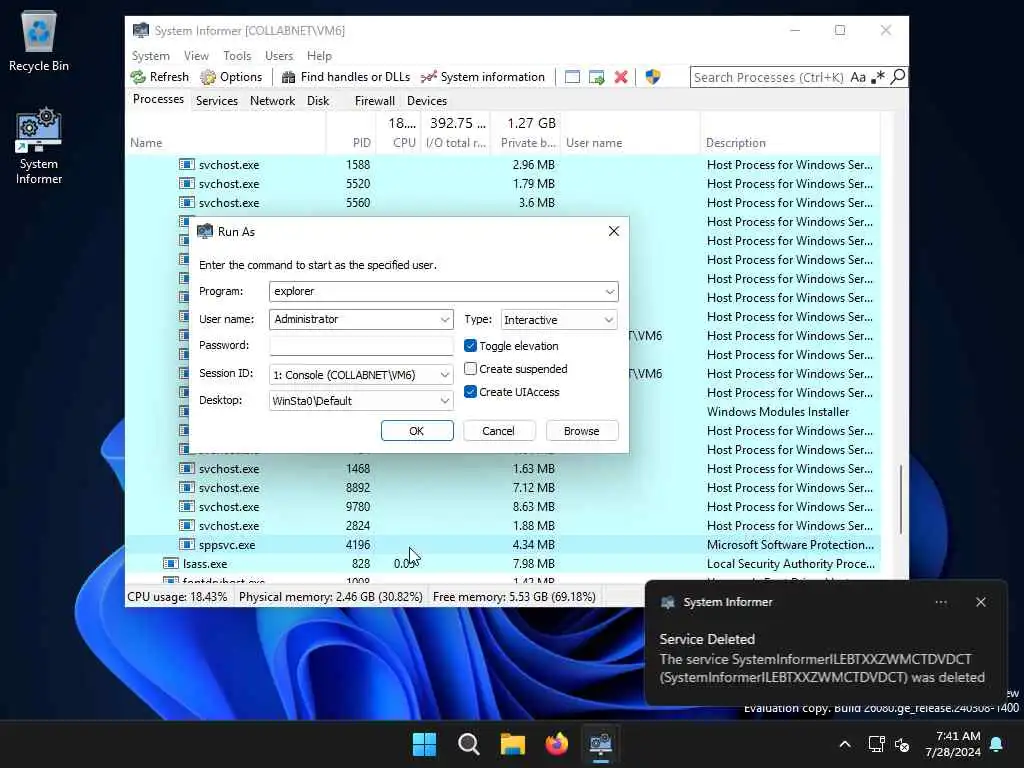Open File Explorer from the taskbar
The image size is (1024, 768).
tap(513, 744)
